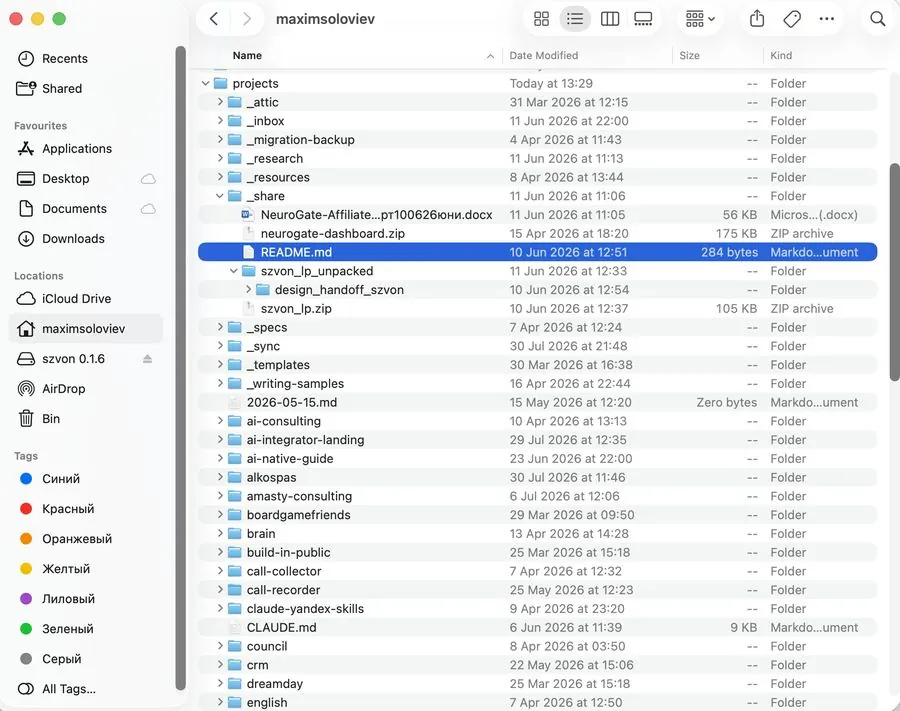Open the Share toolbar button
Screen dimensions: 900x711
coord(757,19)
